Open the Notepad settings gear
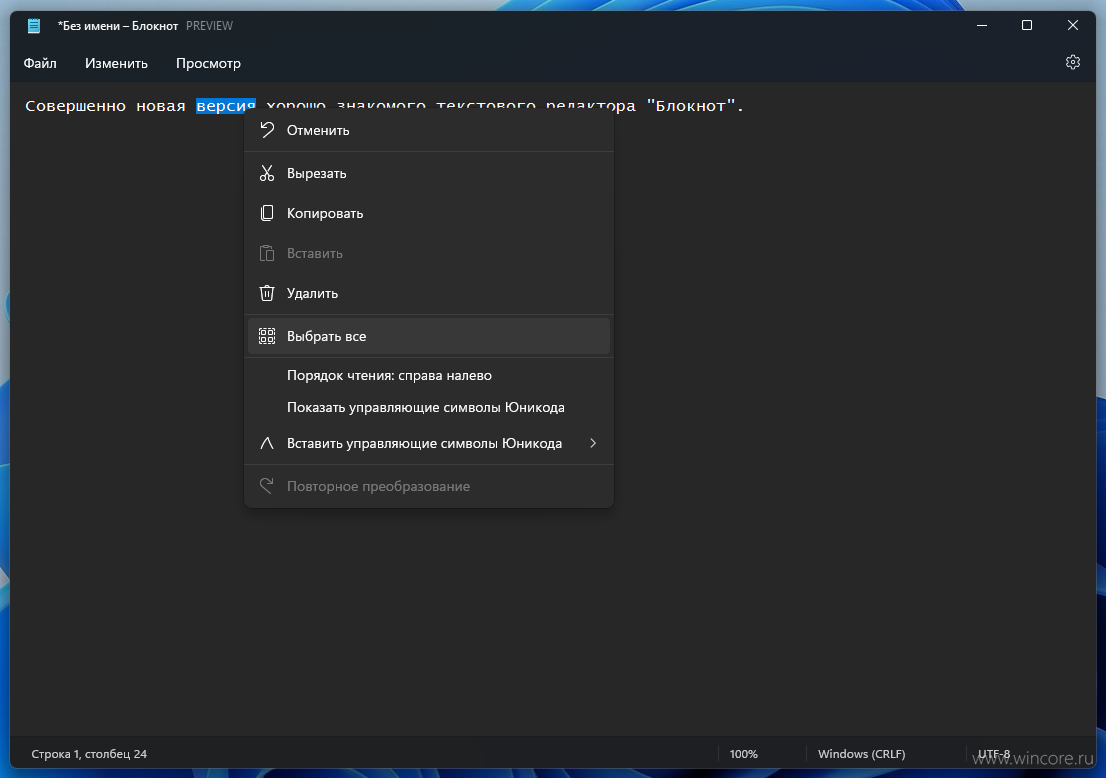The width and height of the screenshot is (1106, 778). (x=1072, y=62)
